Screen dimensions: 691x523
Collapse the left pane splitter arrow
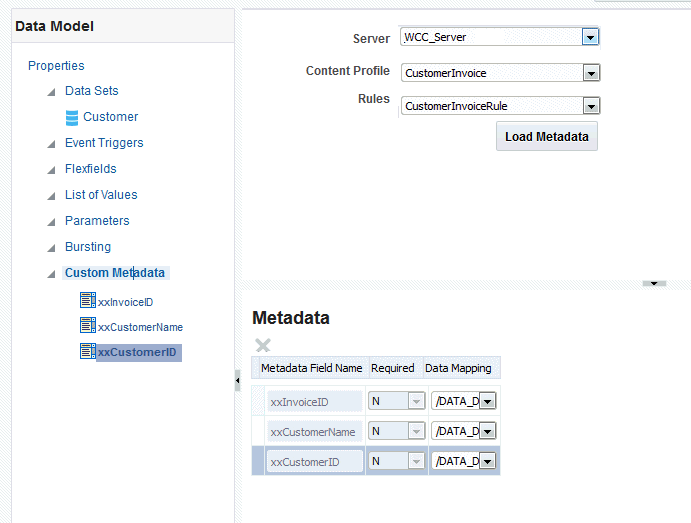(x=238, y=380)
